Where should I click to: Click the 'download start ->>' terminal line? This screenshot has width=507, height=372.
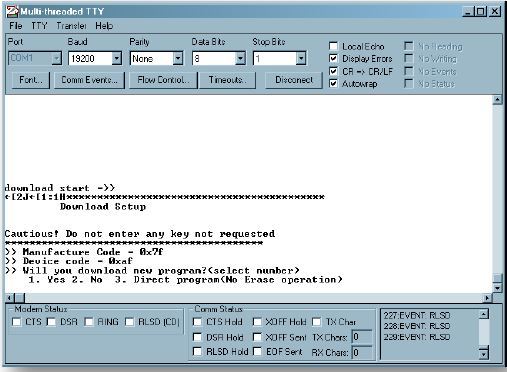coord(60,188)
